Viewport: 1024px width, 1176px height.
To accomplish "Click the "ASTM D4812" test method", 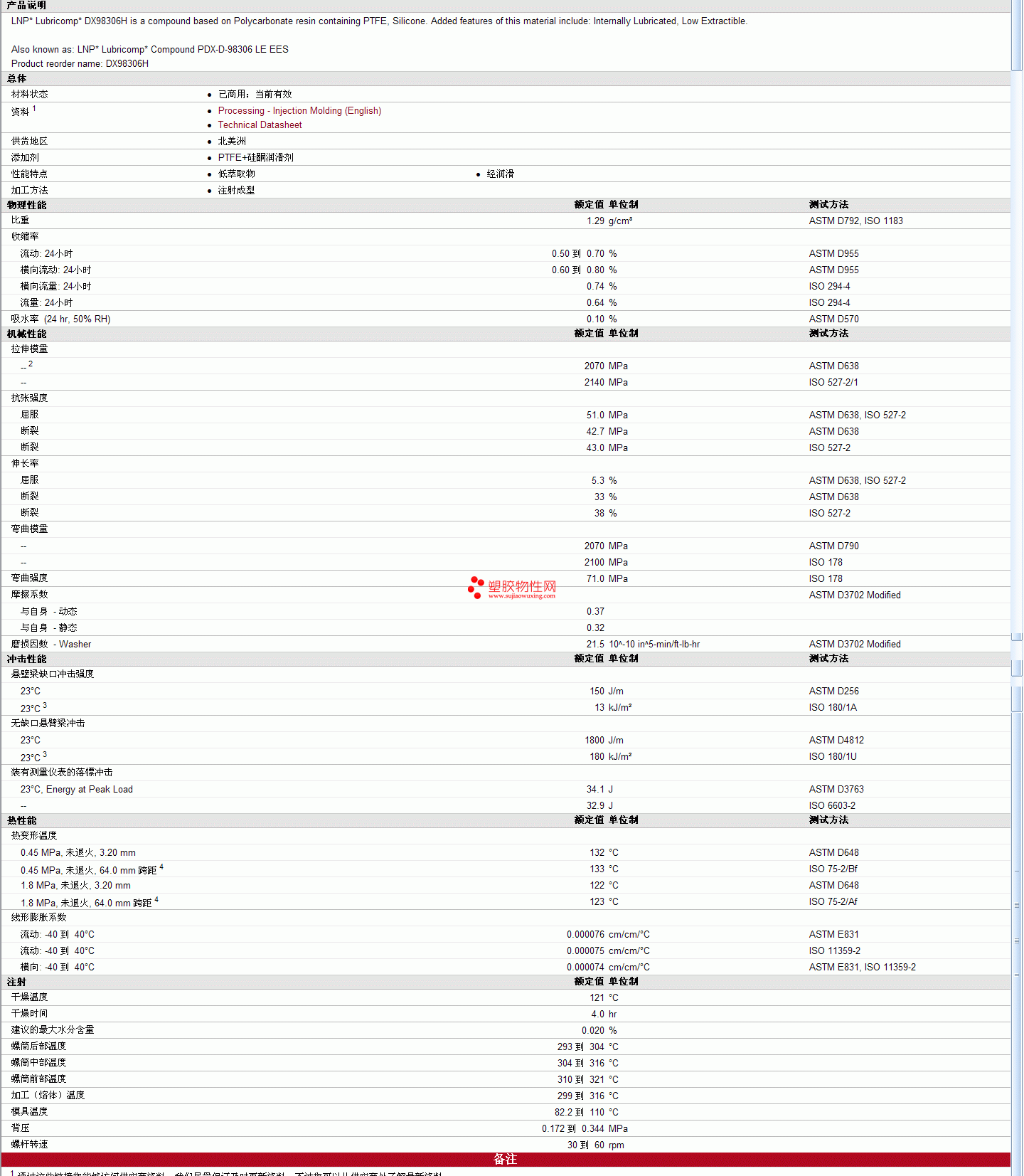I will click(836, 741).
